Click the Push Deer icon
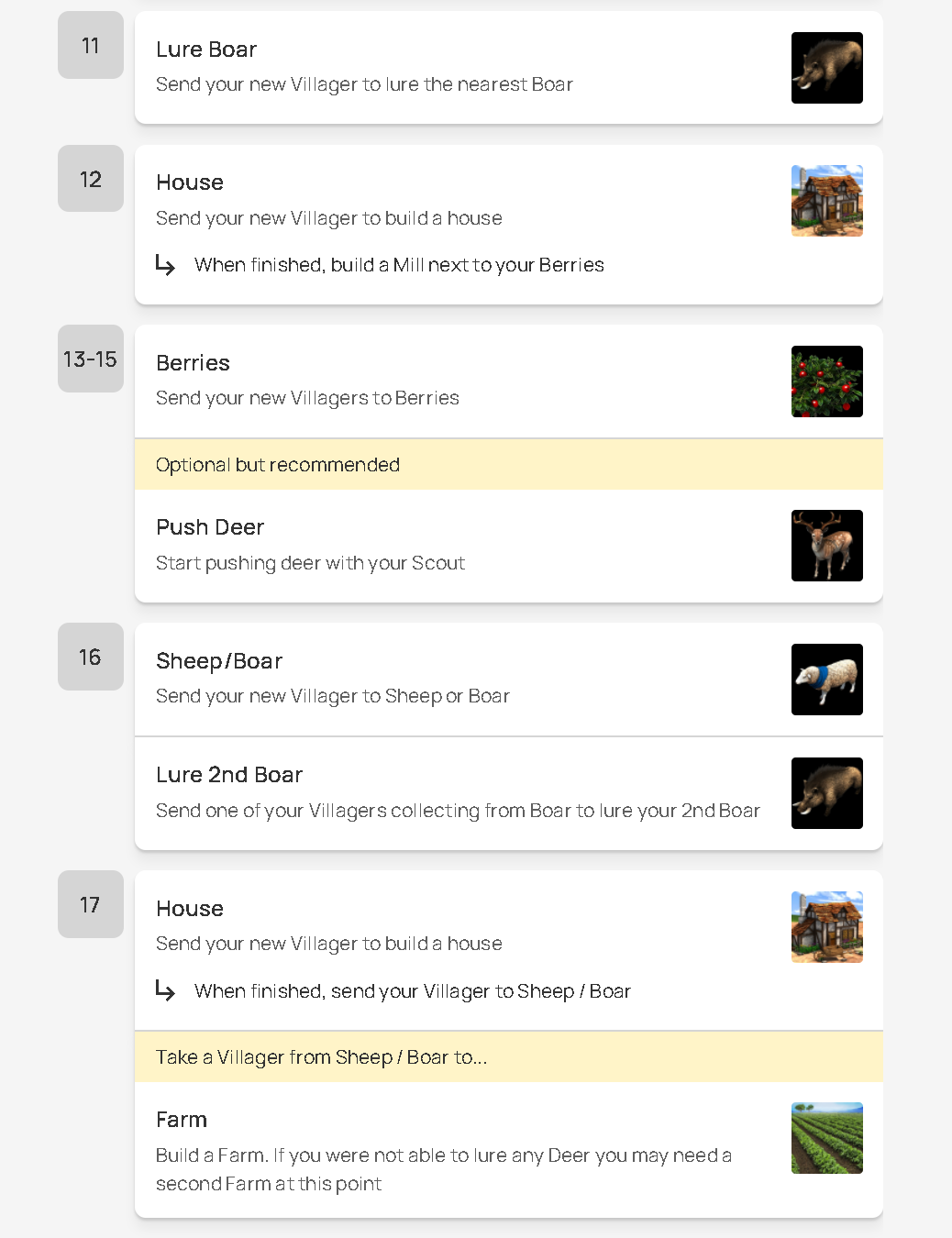Image resolution: width=952 pixels, height=1238 pixels. 826,546
